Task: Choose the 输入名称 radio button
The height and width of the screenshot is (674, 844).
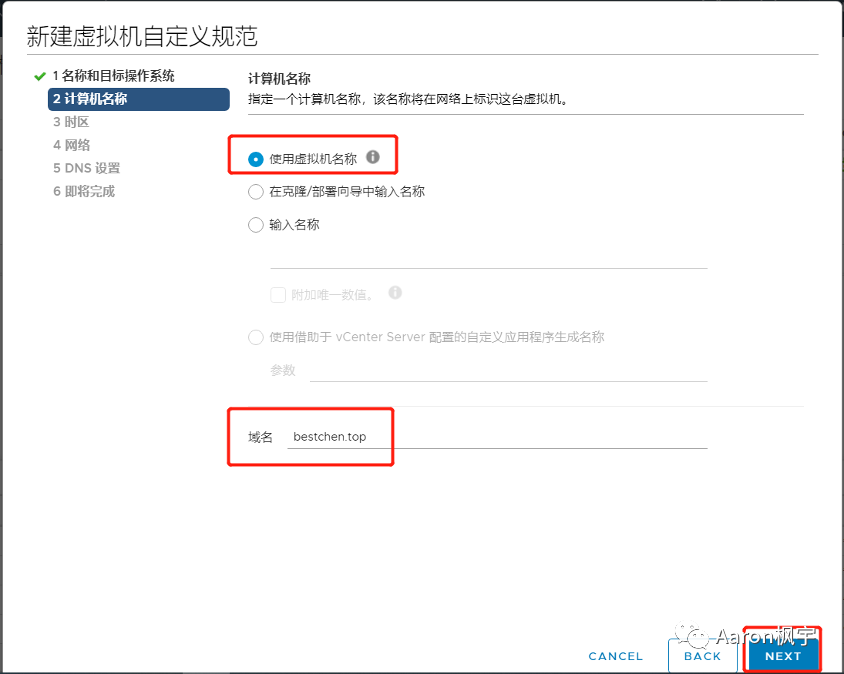Action: pos(256,224)
